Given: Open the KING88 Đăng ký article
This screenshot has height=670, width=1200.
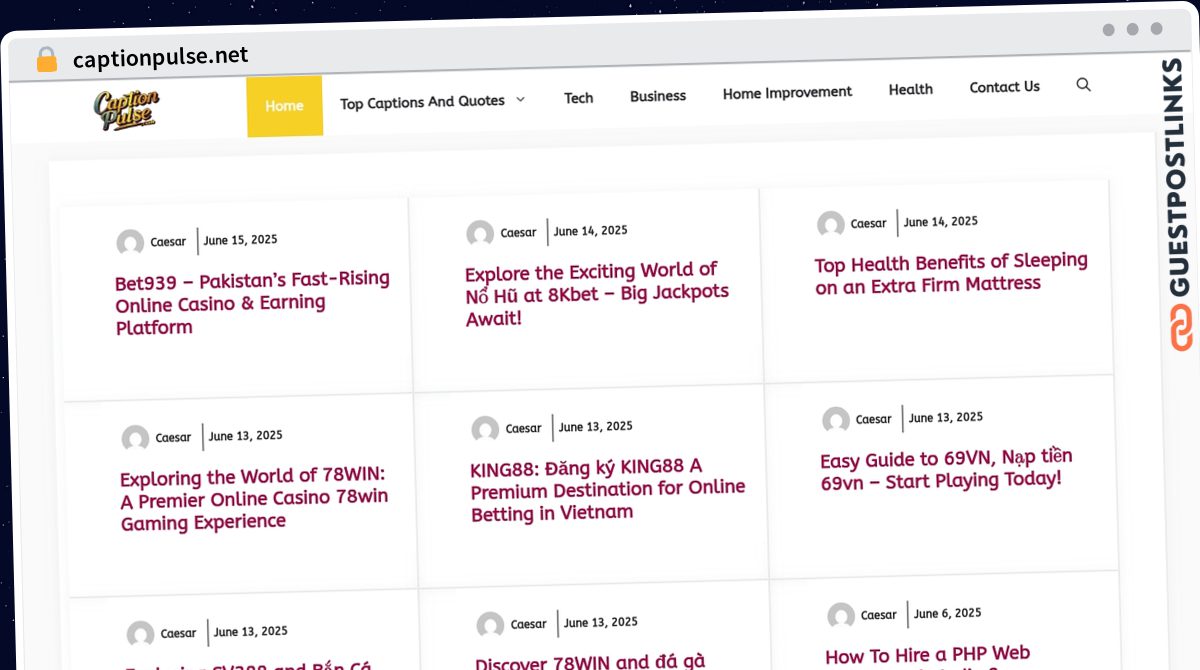Looking at the screenshot, I should click(x=608, y=489).
